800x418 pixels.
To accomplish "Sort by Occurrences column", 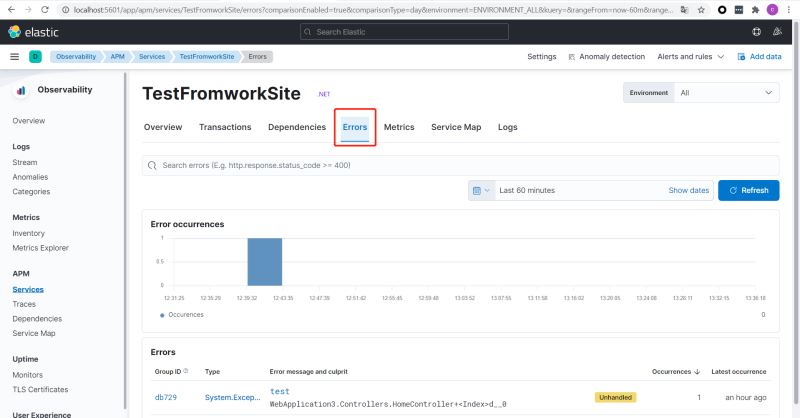I will 676,372.
